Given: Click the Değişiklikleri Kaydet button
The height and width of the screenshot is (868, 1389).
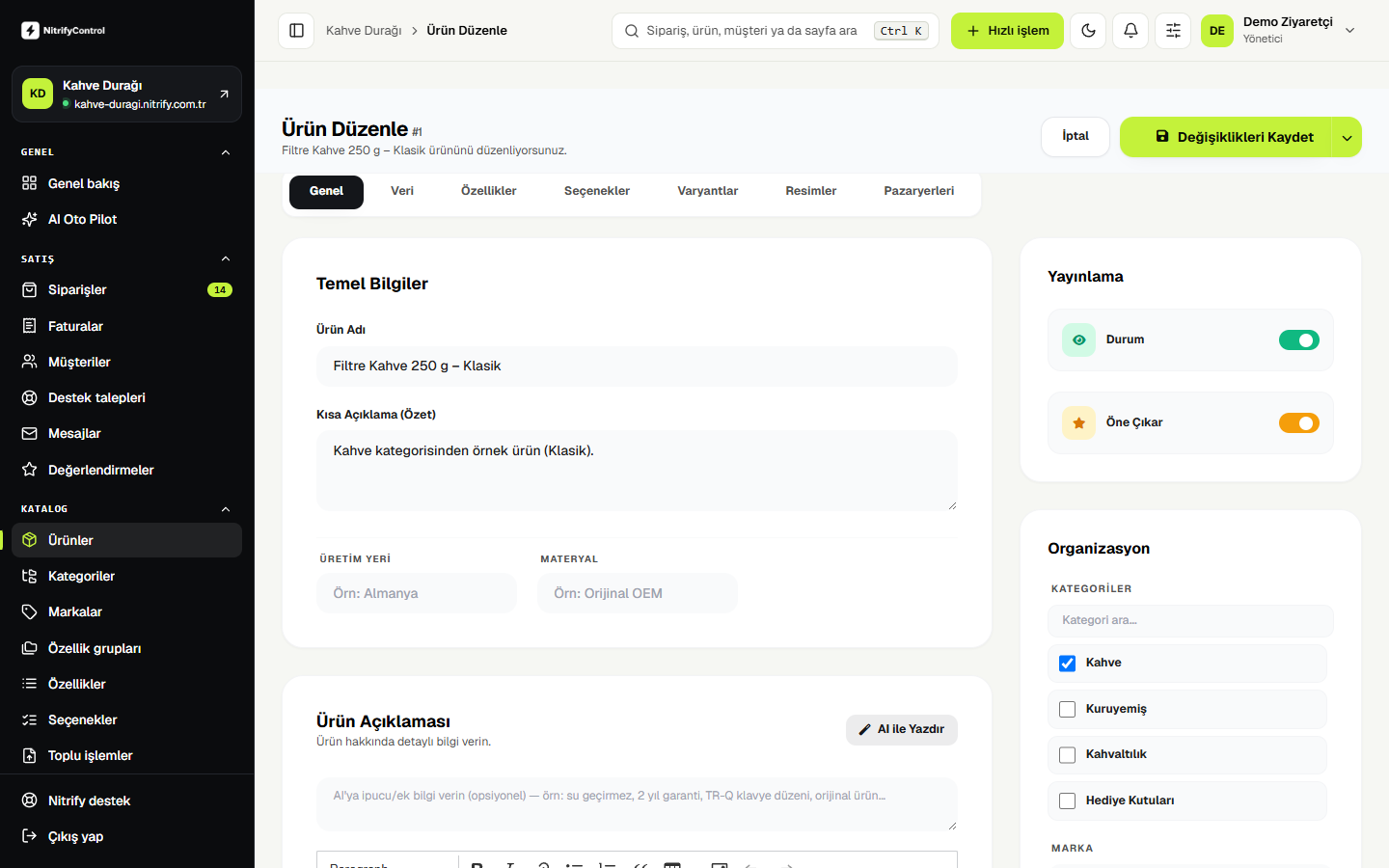Looking at the screenshot, I should (x=1226, y=137).
